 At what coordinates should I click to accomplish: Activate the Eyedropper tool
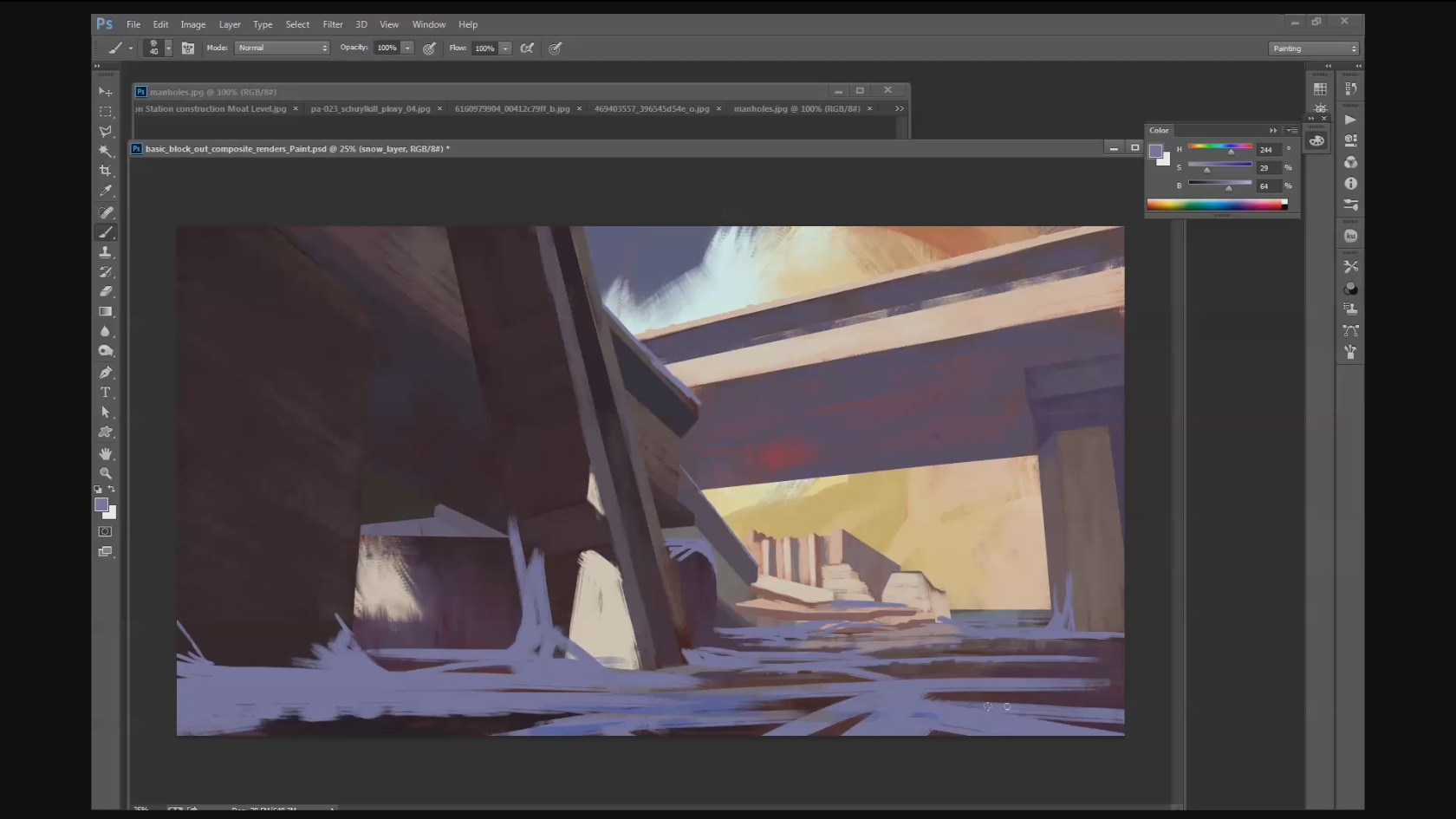(x=106, y=191)
